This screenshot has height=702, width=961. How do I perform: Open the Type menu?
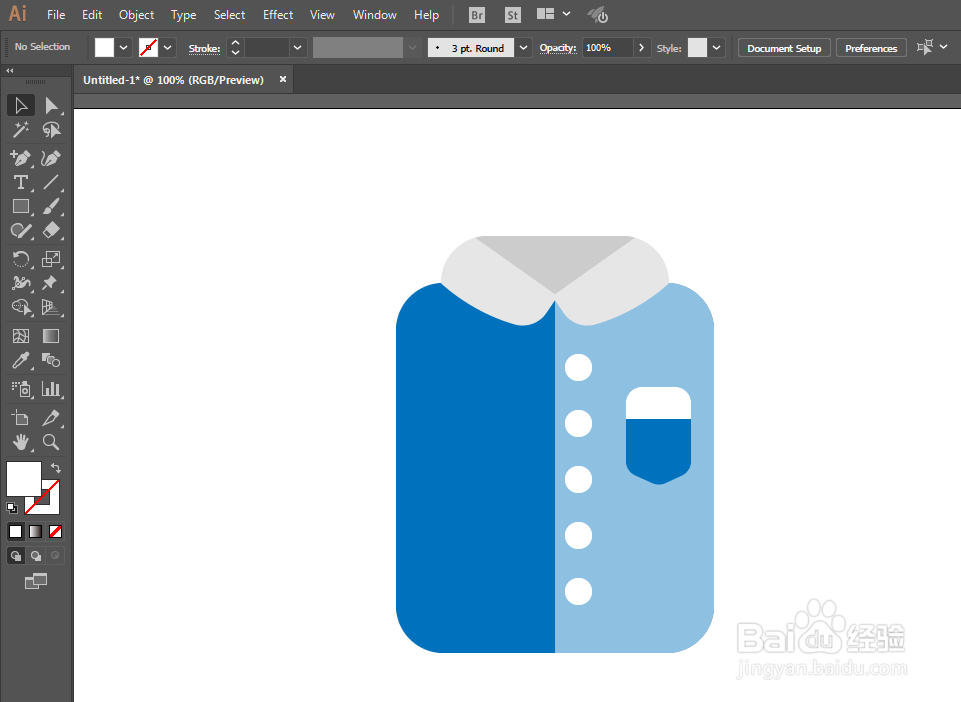coord(183,15)
